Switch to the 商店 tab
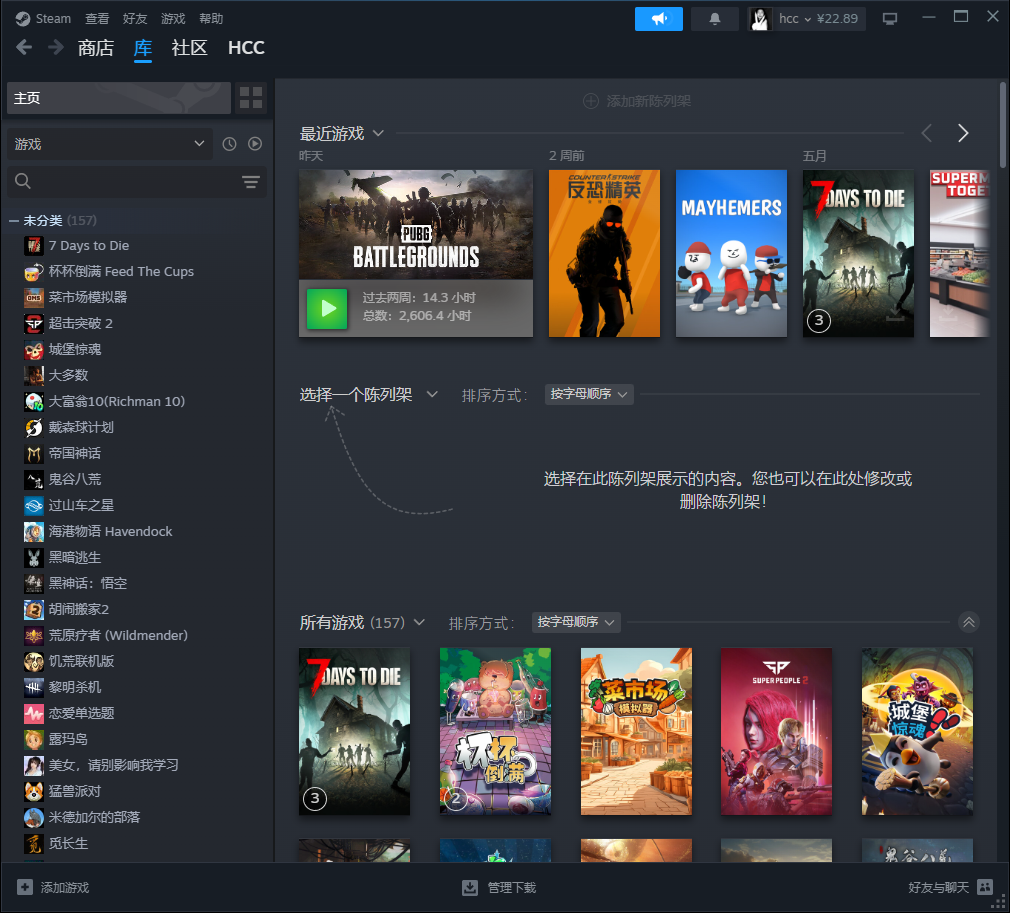The image size is (1010, 913). (x=96, y=48)
